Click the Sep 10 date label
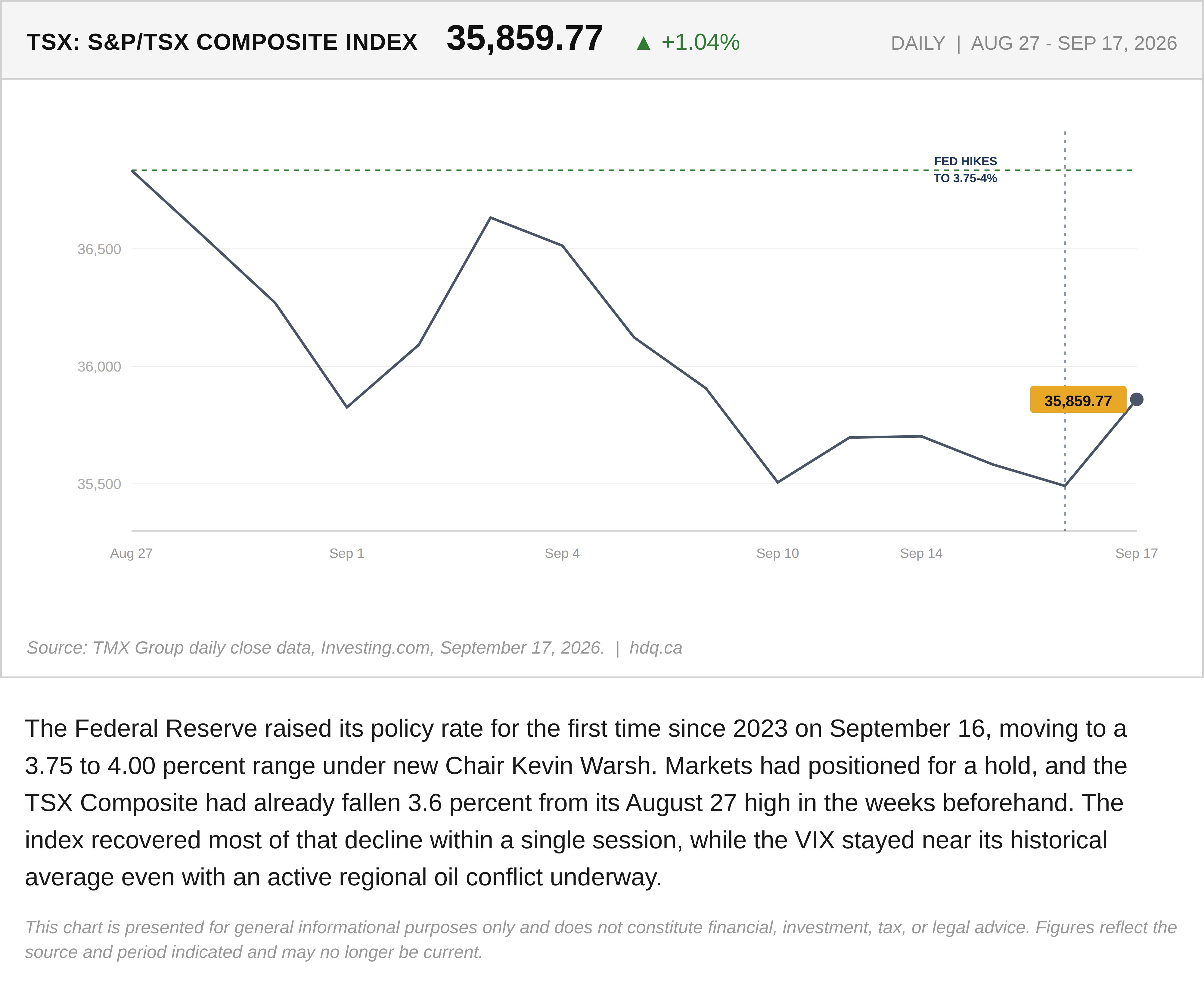Image resolution: width=1204 pixels, height=1004 pixels. point(777,553)
